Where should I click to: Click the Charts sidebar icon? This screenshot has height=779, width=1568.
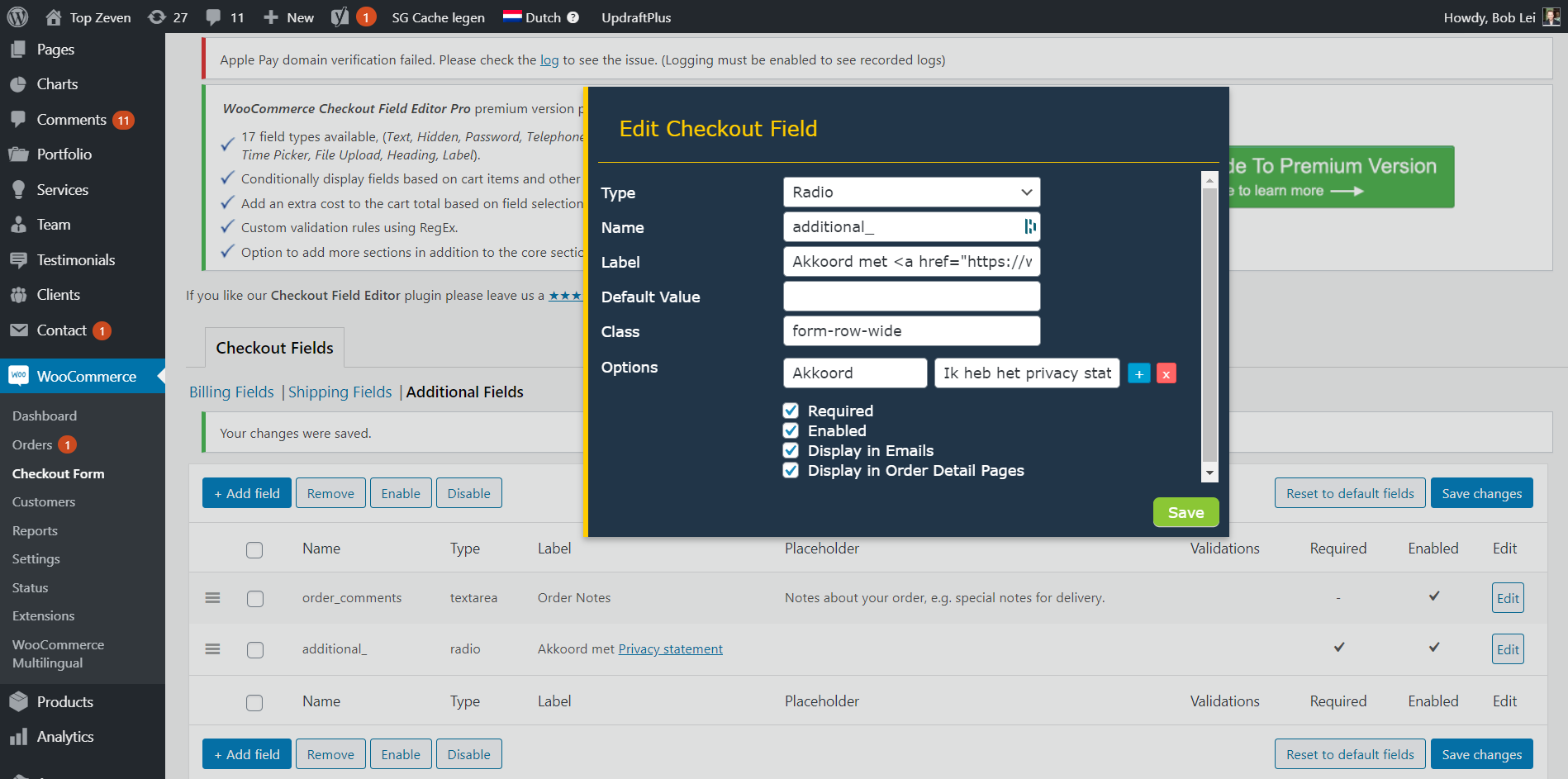point(18,84)
